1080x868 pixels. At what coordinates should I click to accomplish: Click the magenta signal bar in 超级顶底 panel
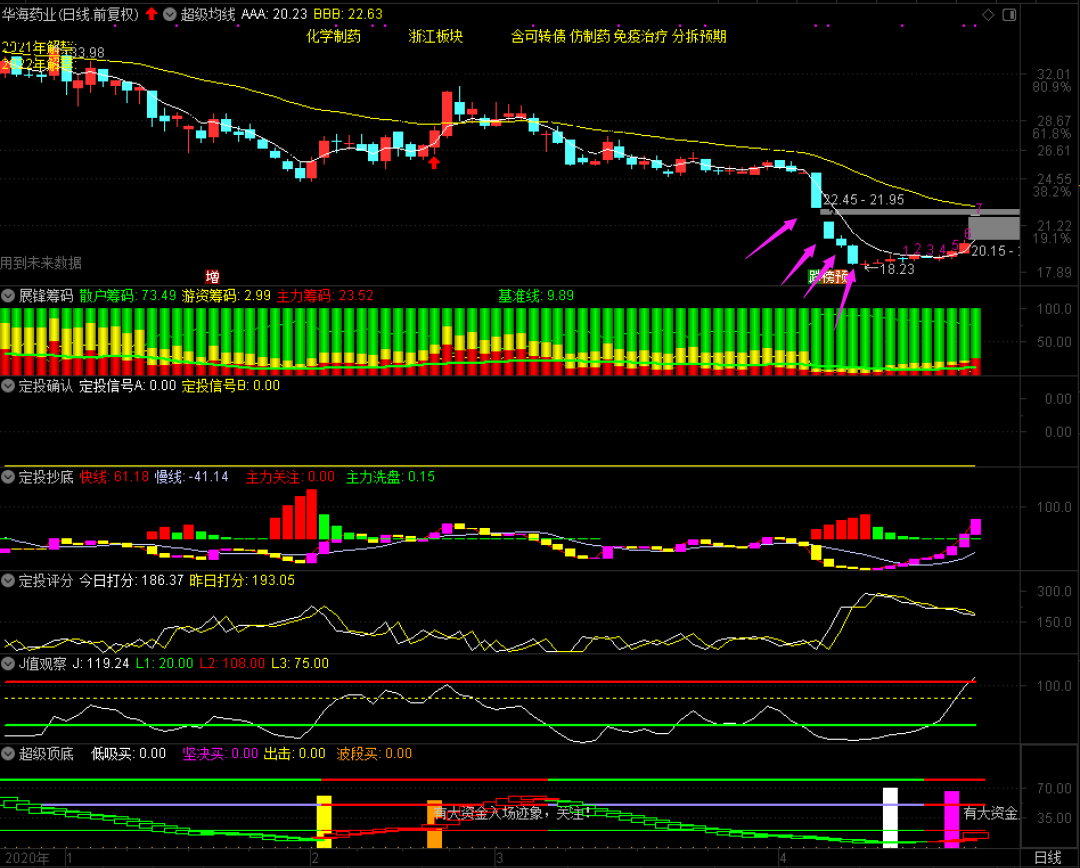pyautogui.click(x=951, y=819)
